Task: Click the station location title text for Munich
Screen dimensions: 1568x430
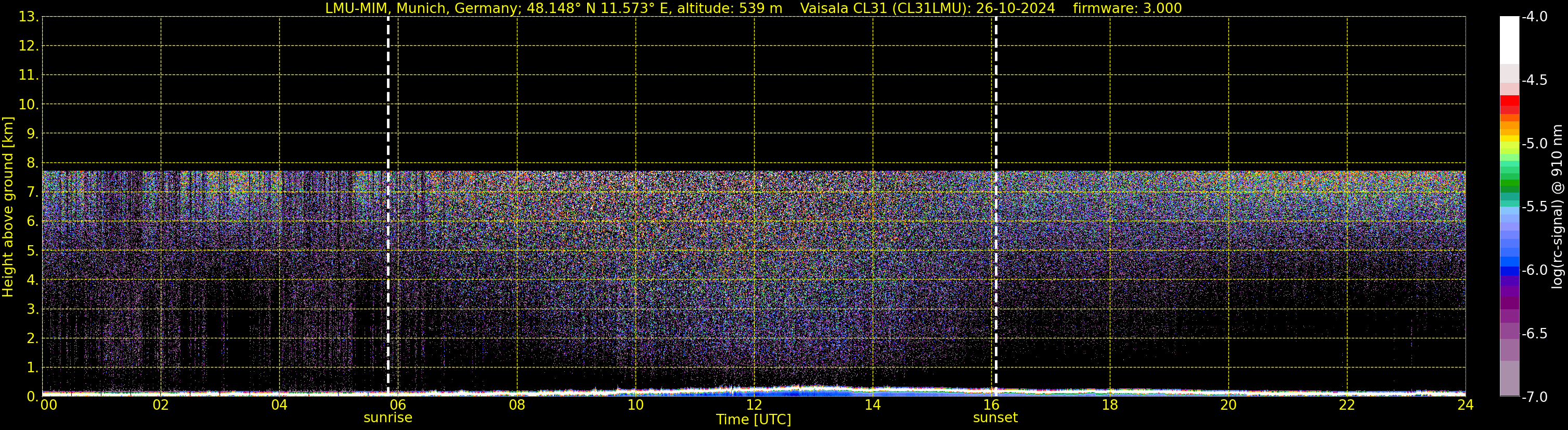Action: pyautogui.click(x=553, y=8)
